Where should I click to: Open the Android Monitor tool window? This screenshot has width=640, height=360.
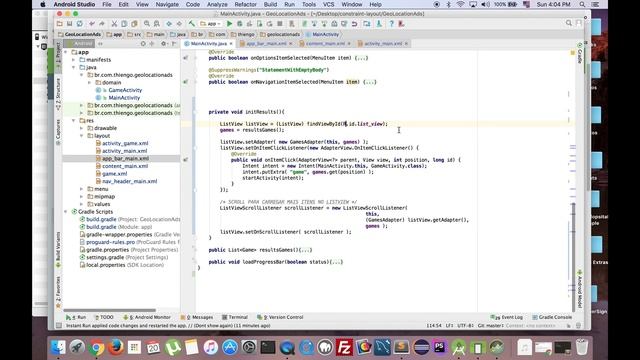tap(147, 317)
